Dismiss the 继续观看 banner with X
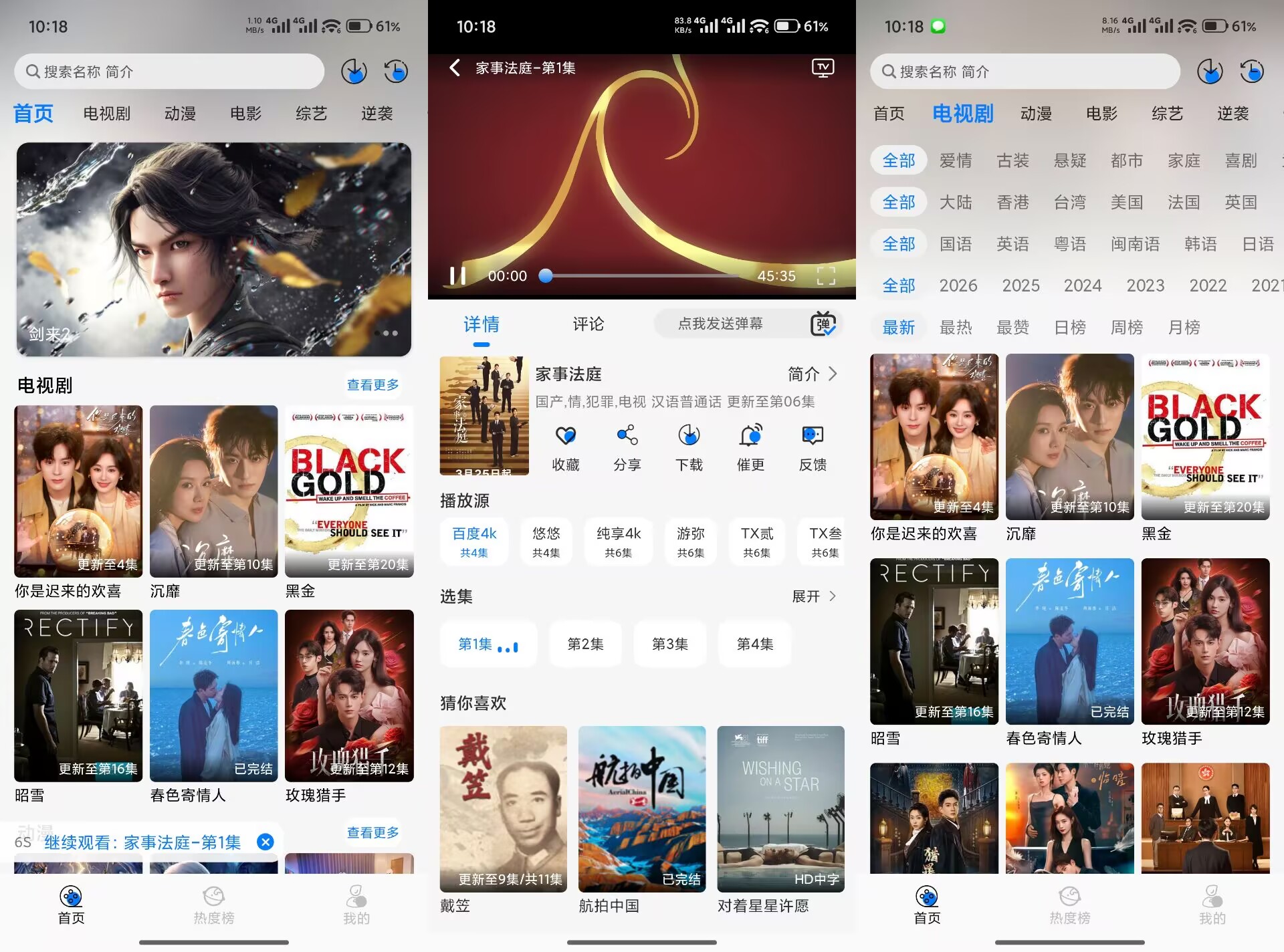Viewport: 1284px width, 952px height. point(265,842)
